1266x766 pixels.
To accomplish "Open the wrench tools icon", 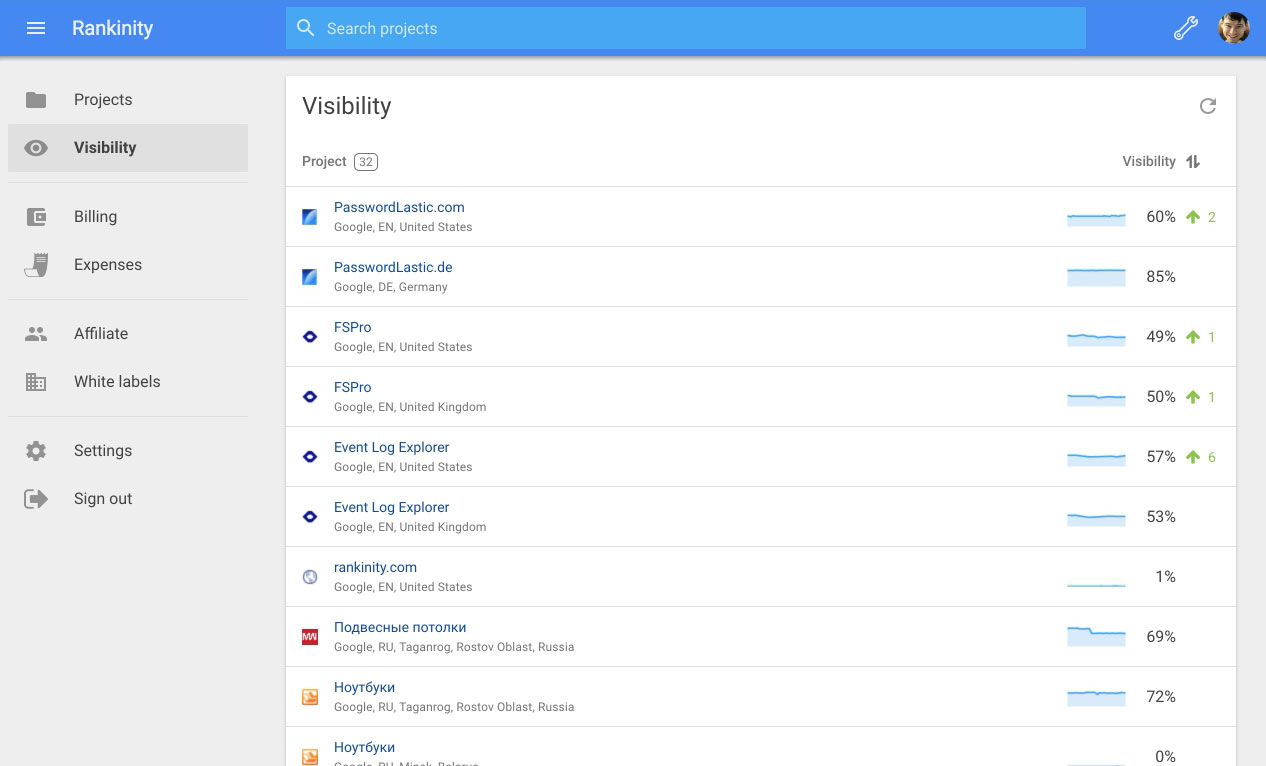I will pos(1185,28).
